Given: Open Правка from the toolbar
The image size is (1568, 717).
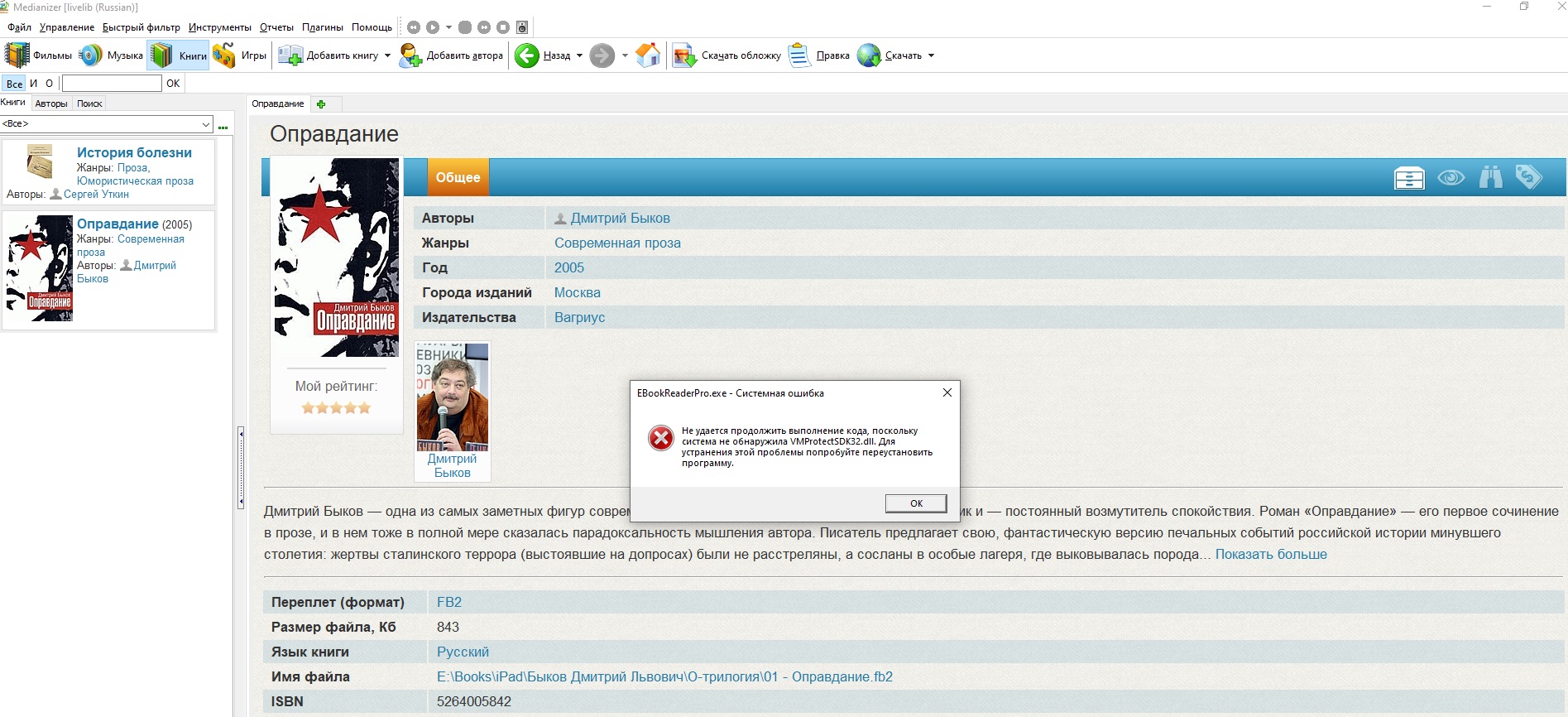Looking at the screenshot, I should 819,55.
